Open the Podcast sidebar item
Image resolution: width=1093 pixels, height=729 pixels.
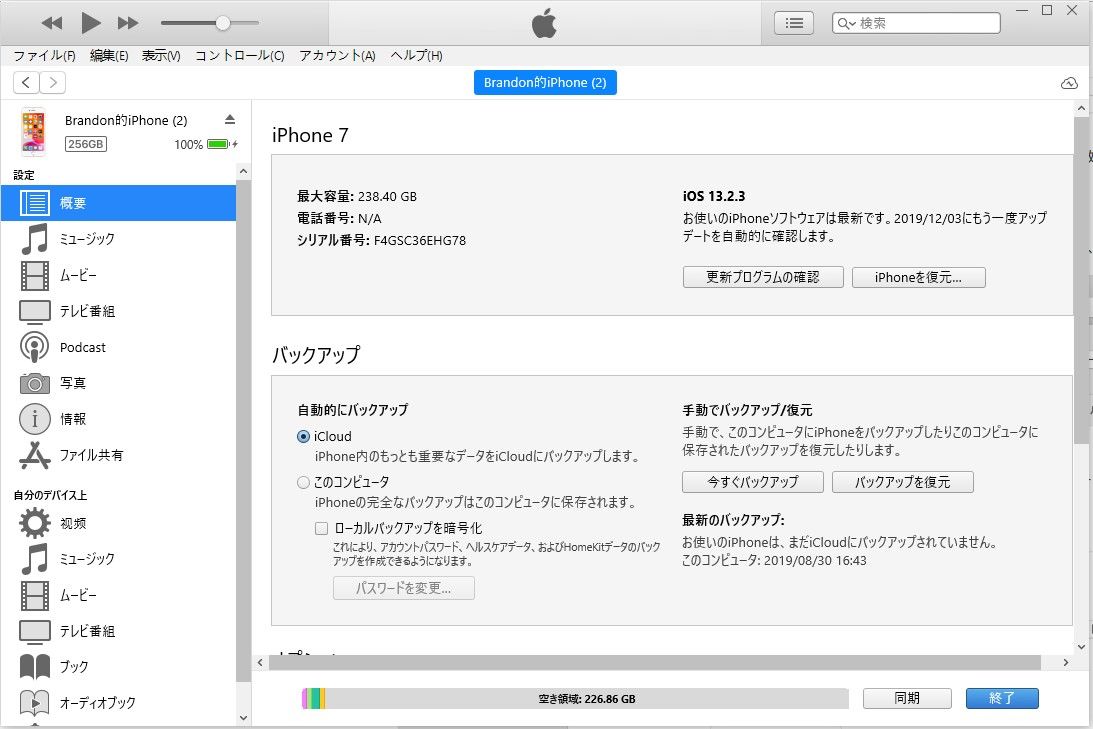click(x=119, y=347)
